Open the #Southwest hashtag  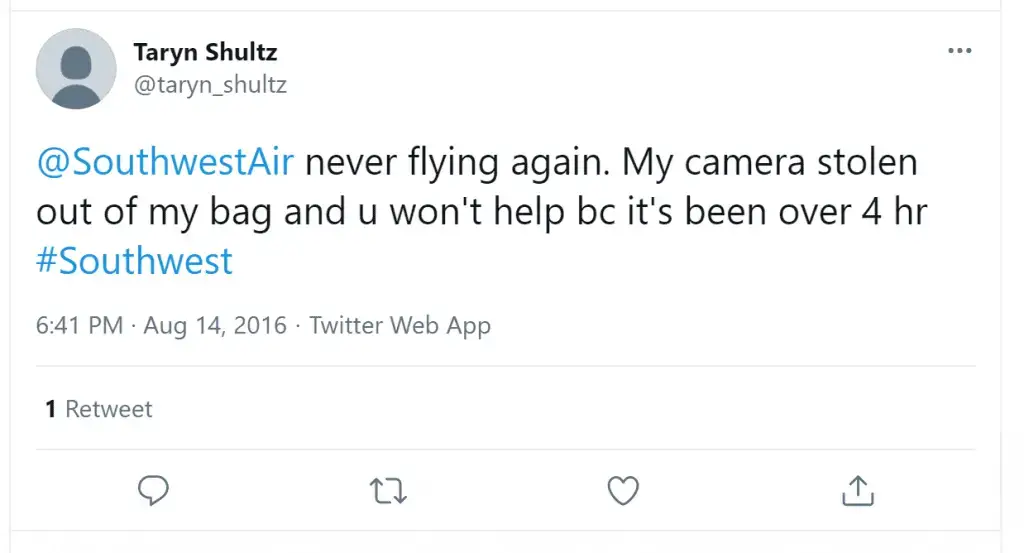tap(134, 261)
